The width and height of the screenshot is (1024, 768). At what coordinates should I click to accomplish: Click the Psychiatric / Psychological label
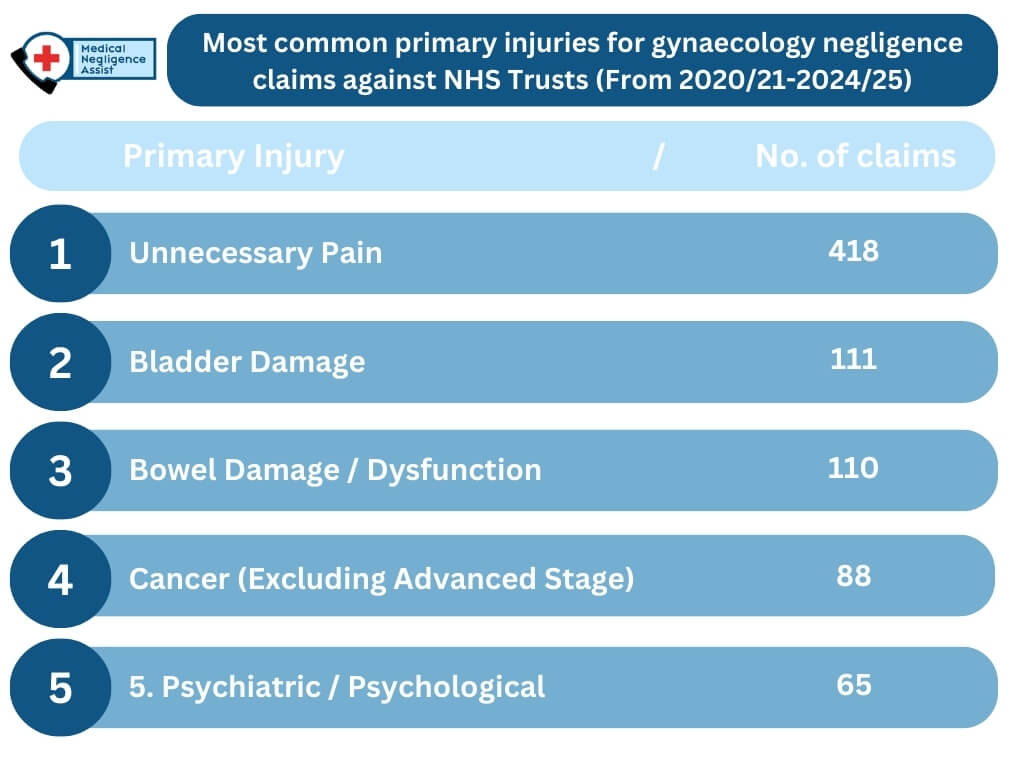[x=337, y=687]
